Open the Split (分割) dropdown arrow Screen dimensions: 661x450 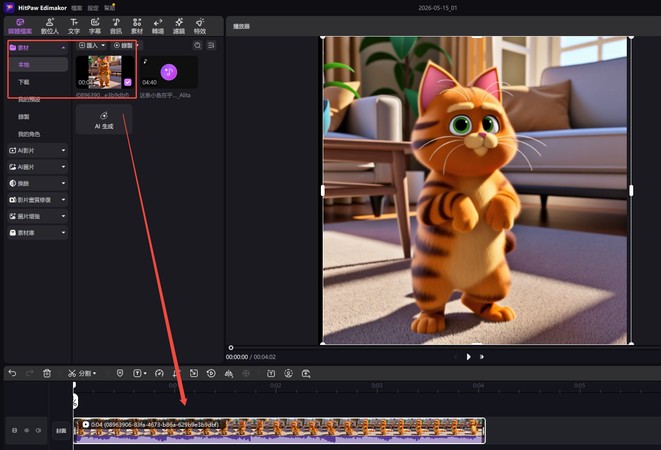tap(94, 374)
